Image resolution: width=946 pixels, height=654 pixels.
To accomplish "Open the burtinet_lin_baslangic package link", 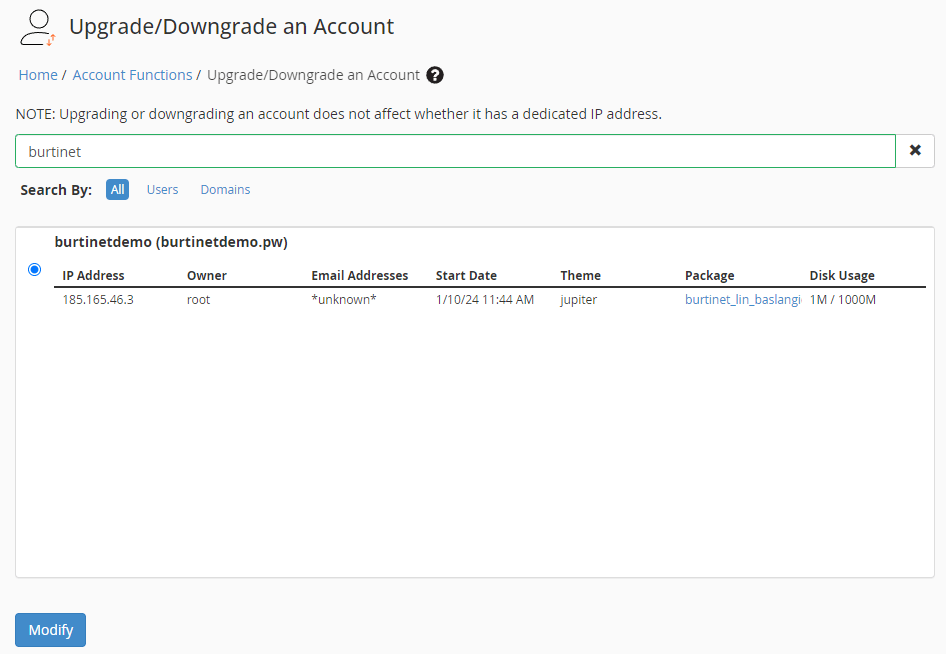I will click(x=742, y=299).
